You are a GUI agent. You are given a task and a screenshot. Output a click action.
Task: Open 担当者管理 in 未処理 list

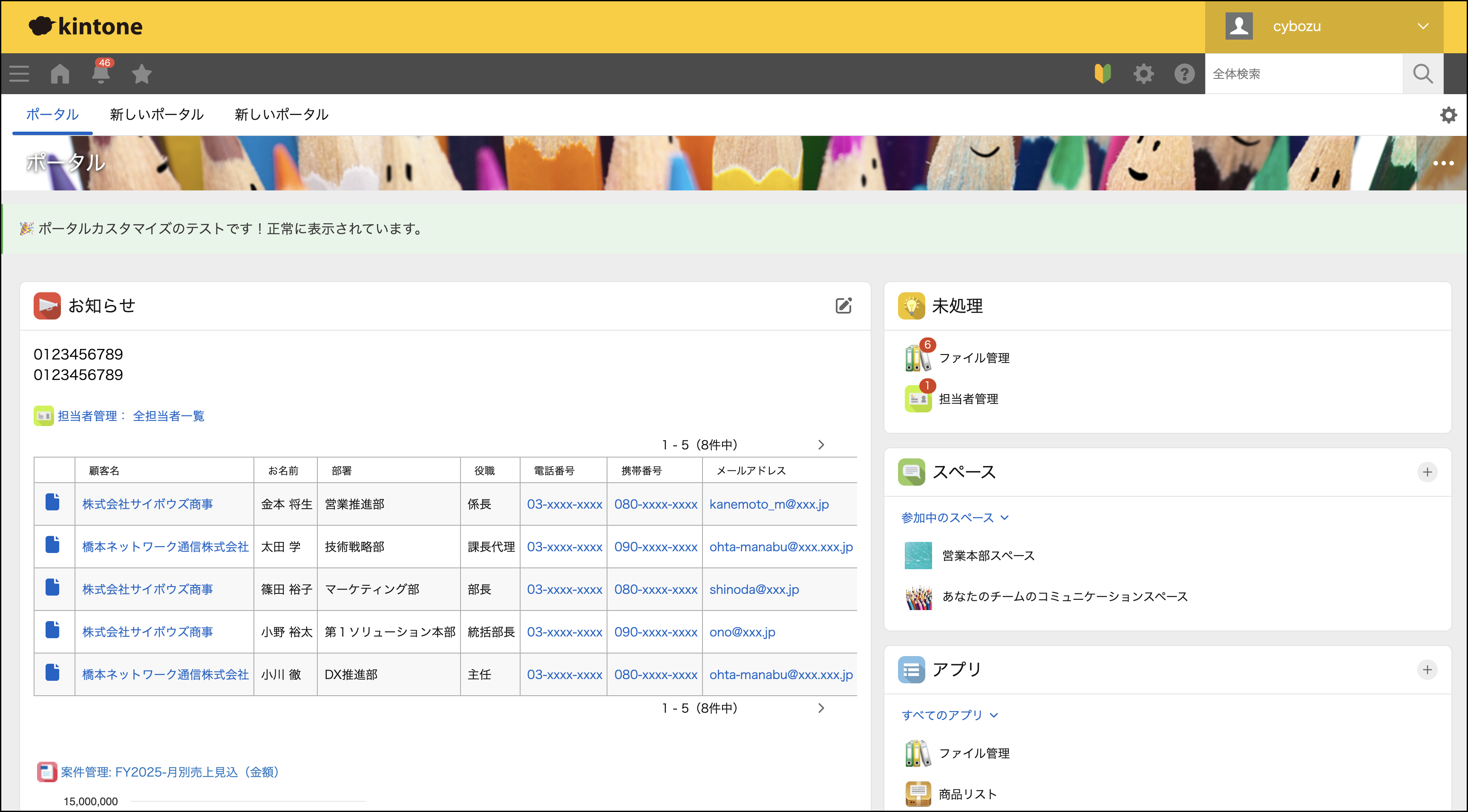969,400
